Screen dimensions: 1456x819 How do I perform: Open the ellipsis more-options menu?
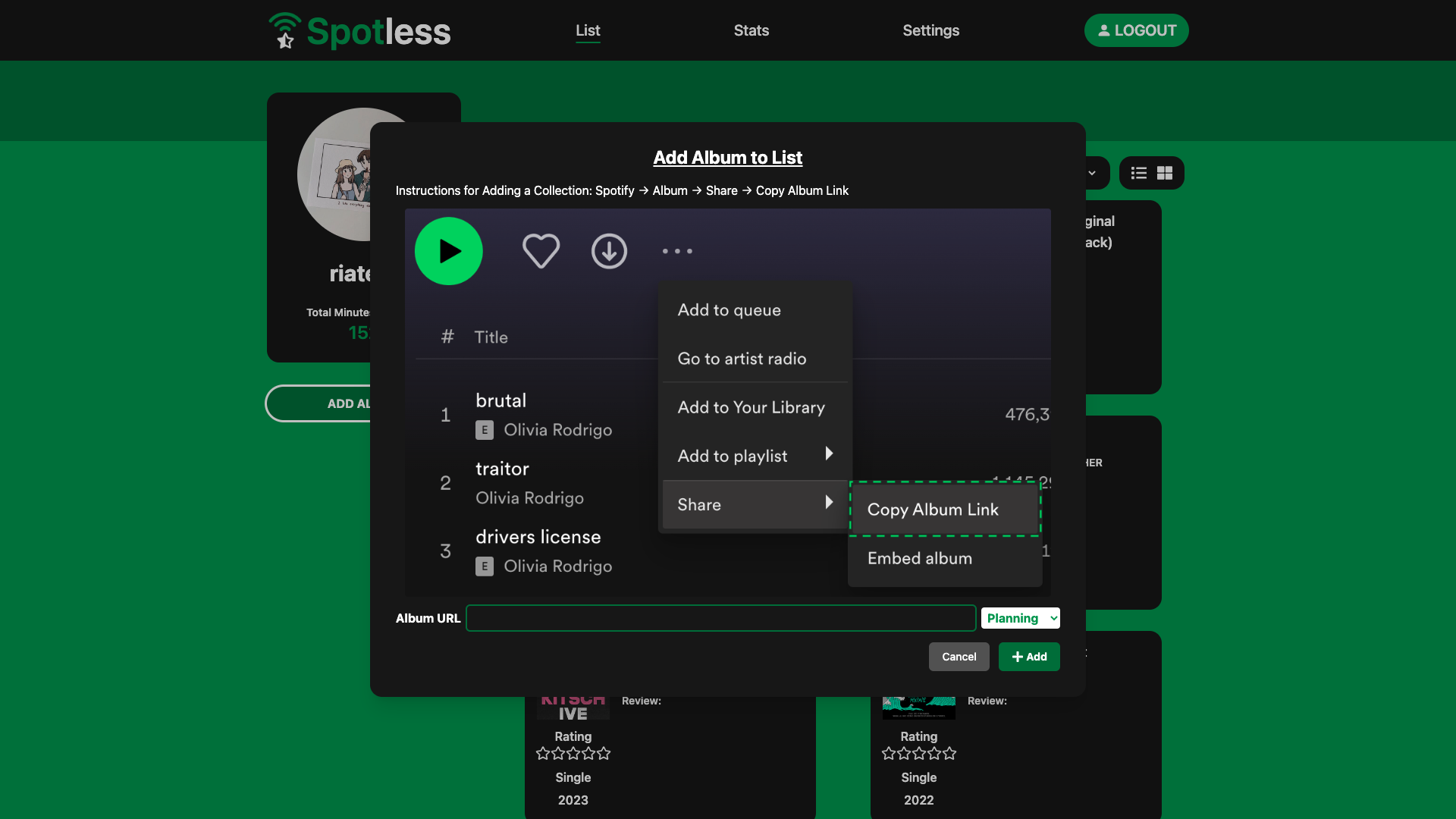(677, 251)
